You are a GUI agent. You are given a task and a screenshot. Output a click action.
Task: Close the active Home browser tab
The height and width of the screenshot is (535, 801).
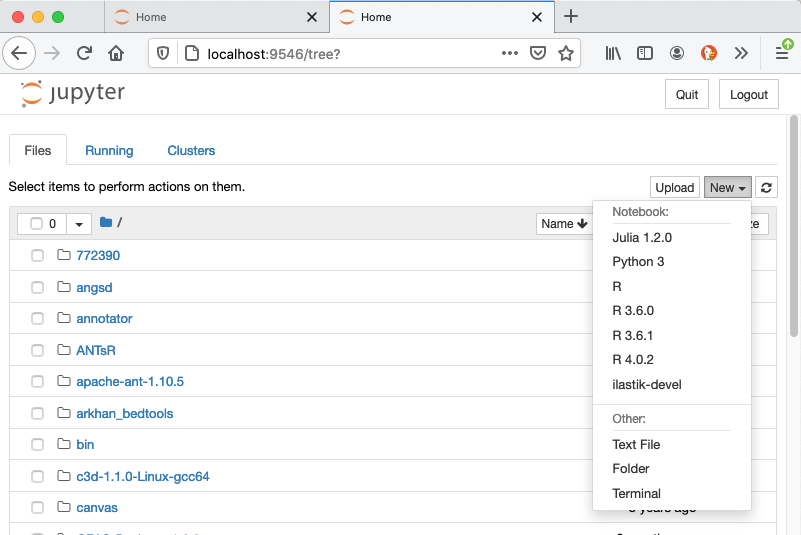tap(536, 17)
